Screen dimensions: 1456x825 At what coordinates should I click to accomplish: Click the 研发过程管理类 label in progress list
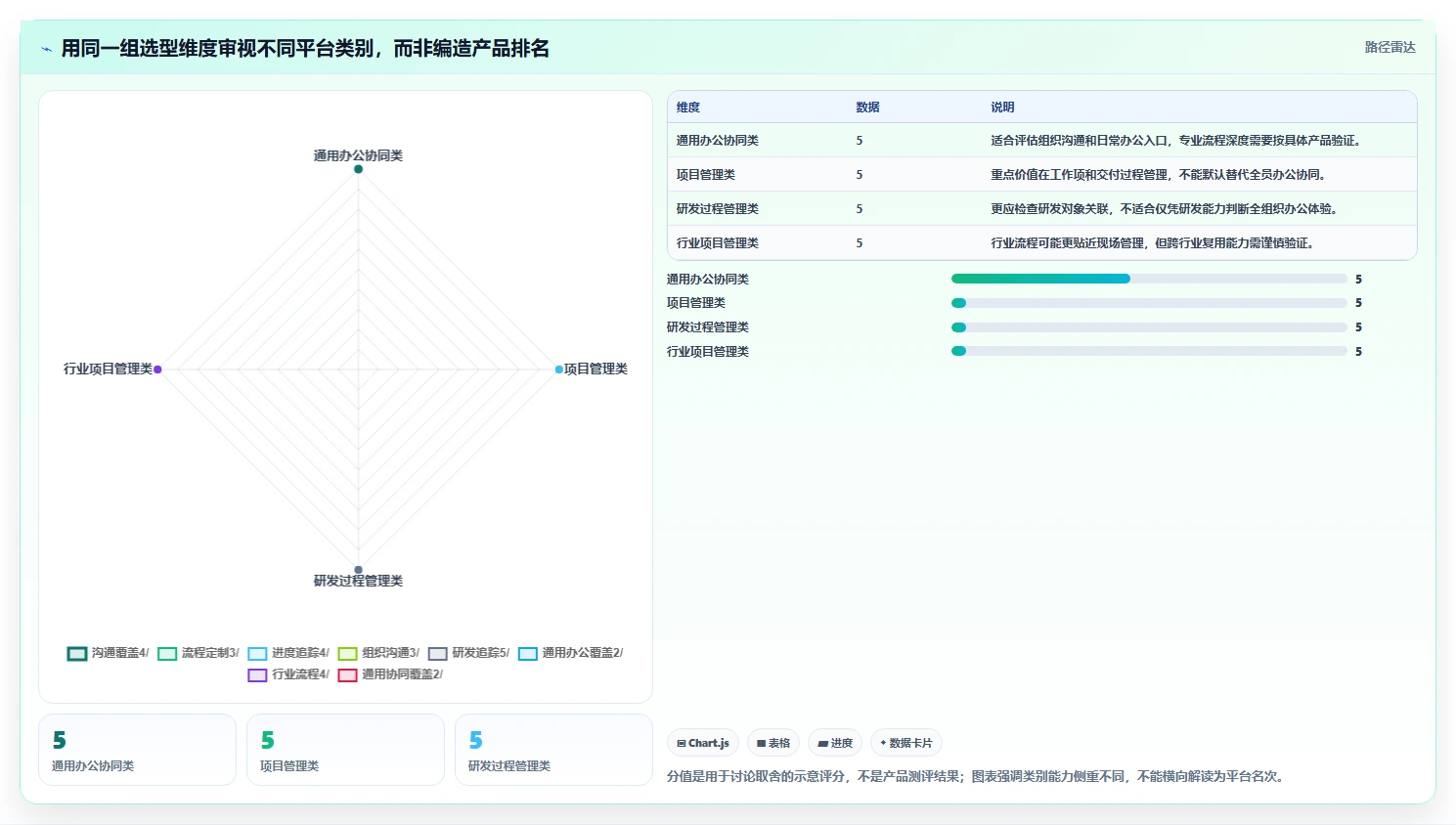(x=708, y=327)
